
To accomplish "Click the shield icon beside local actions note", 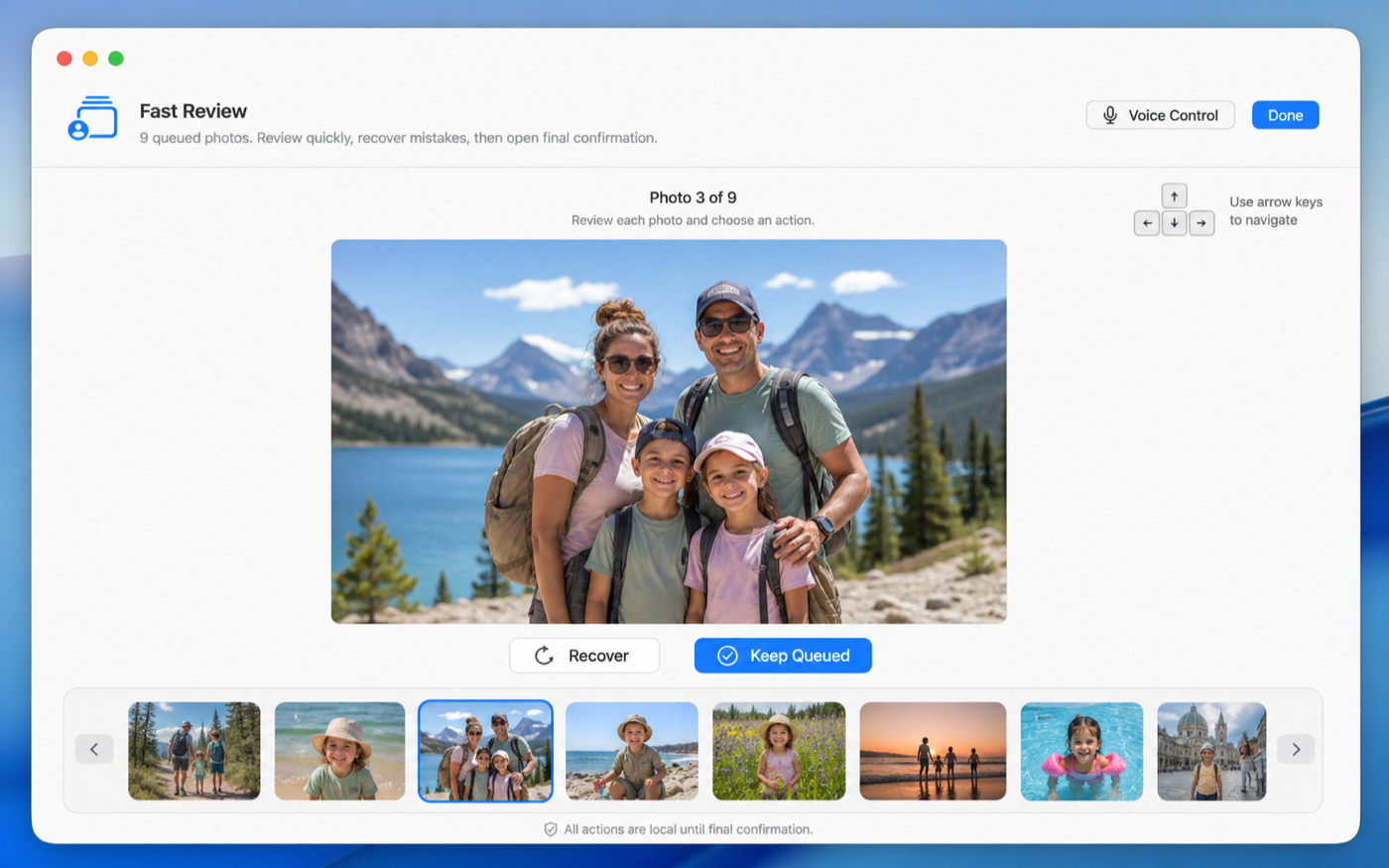I will 551,829.
